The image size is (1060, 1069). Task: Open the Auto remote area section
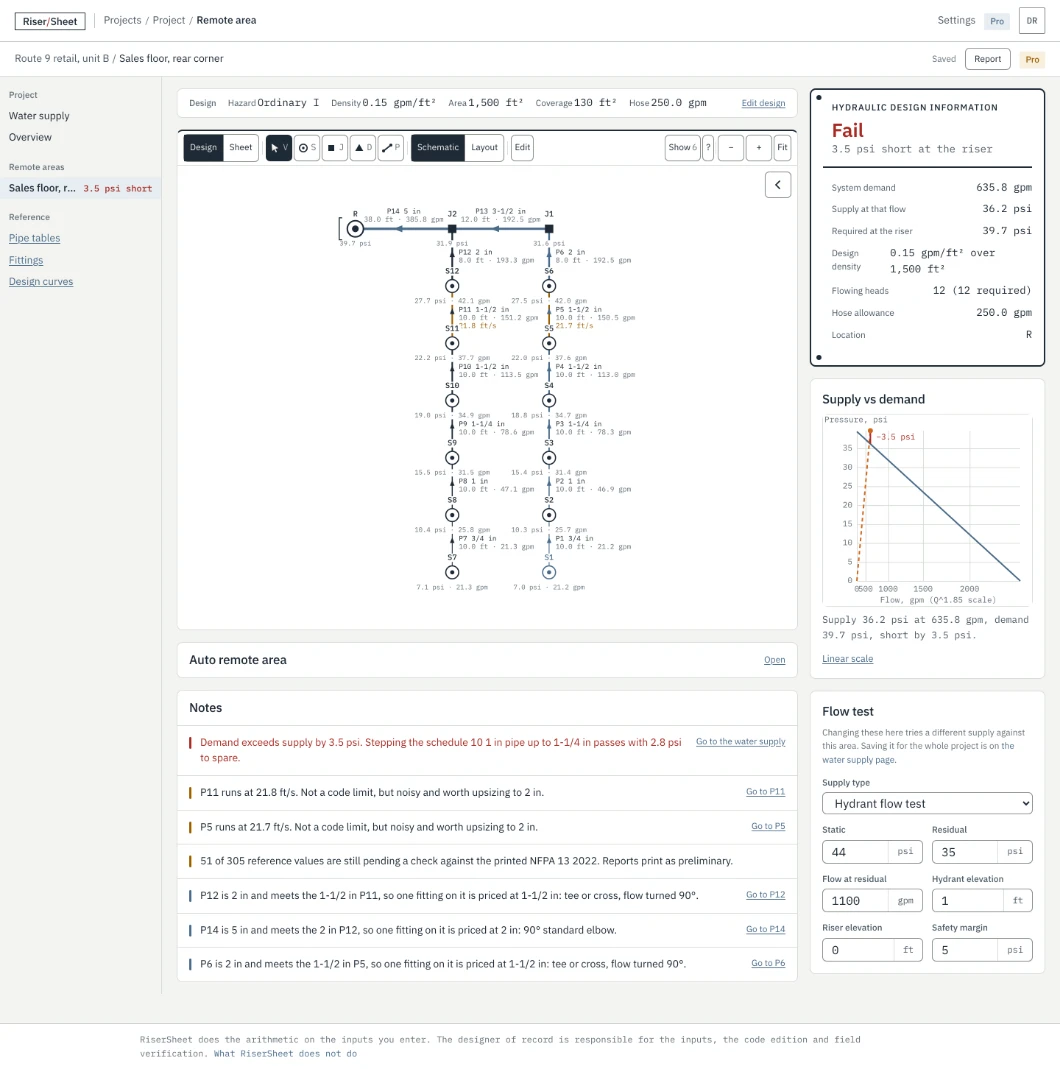coord(774,660)
